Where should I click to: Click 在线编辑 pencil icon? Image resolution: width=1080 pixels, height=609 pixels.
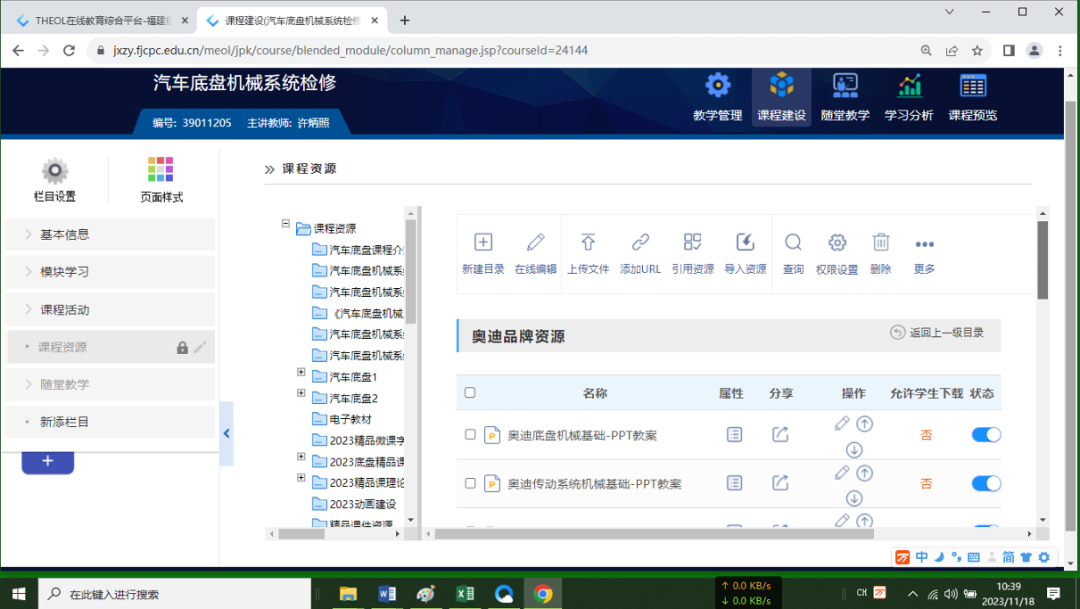[535, 242]
